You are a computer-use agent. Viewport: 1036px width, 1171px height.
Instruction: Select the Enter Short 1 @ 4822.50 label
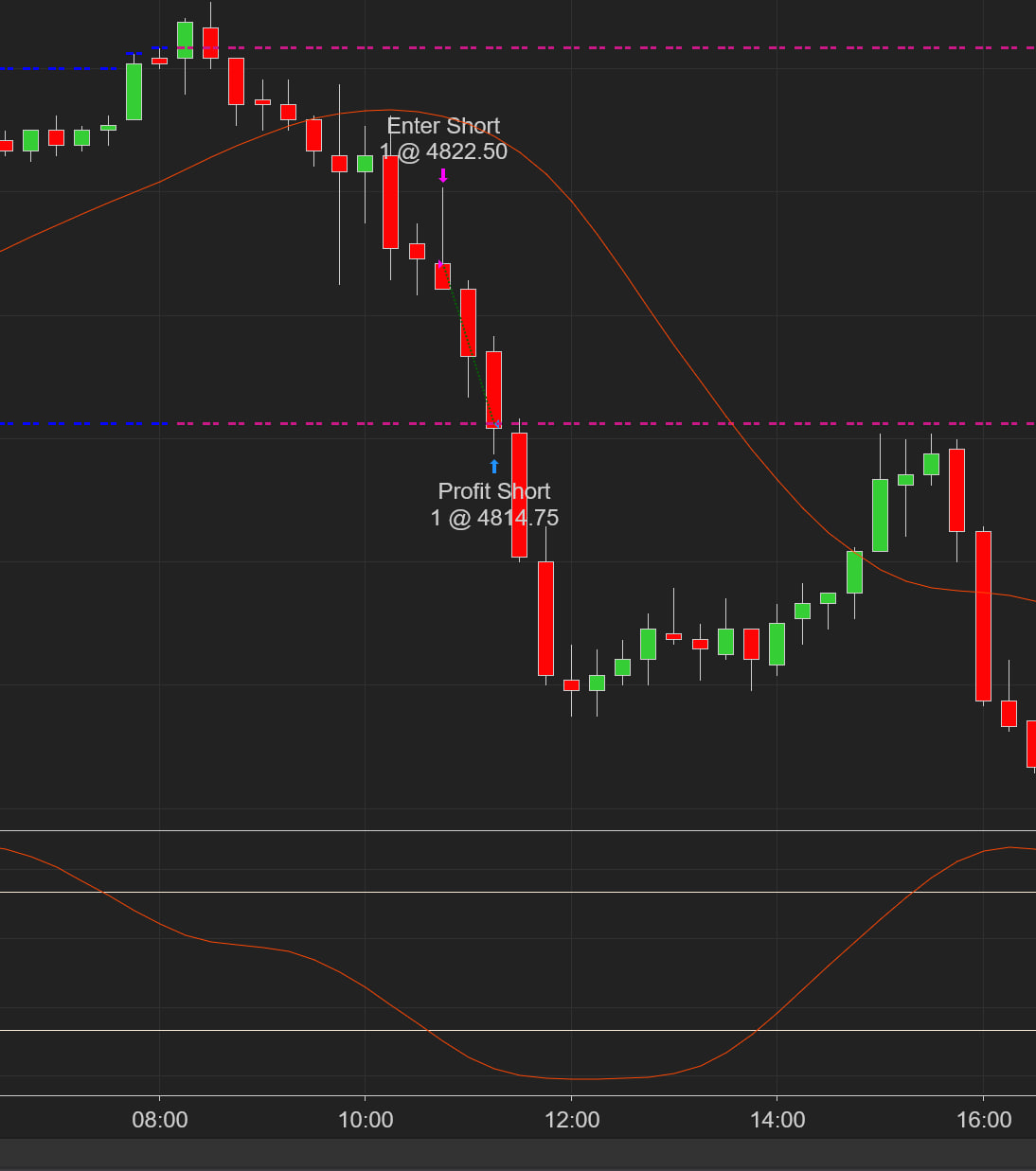coord(443,138)
